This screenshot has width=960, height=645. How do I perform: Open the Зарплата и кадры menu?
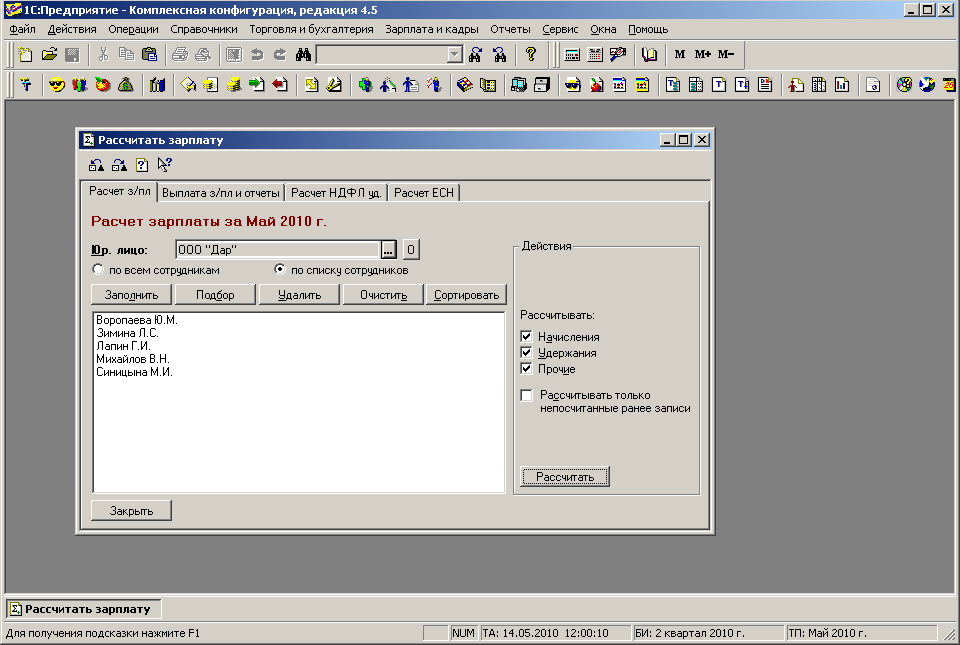(x=431, y=29)
